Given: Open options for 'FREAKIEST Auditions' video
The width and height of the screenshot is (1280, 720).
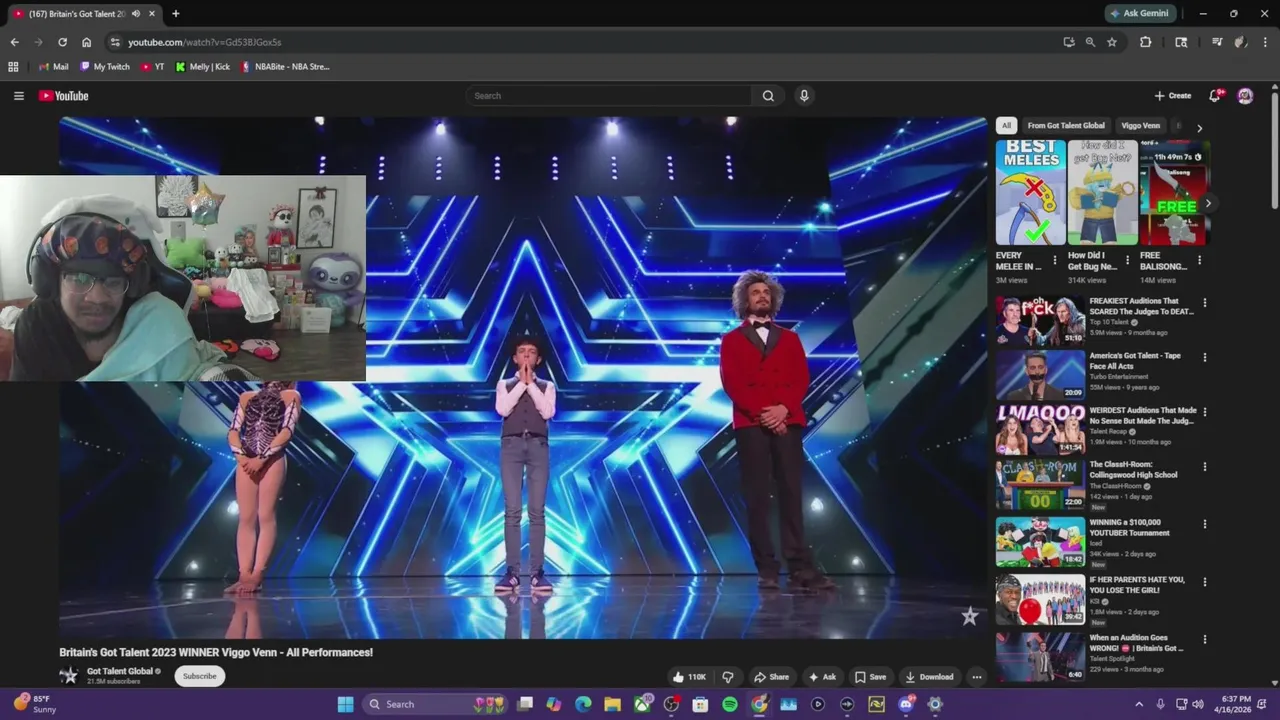Looking at the screenshot, I should pos(1204,302).
